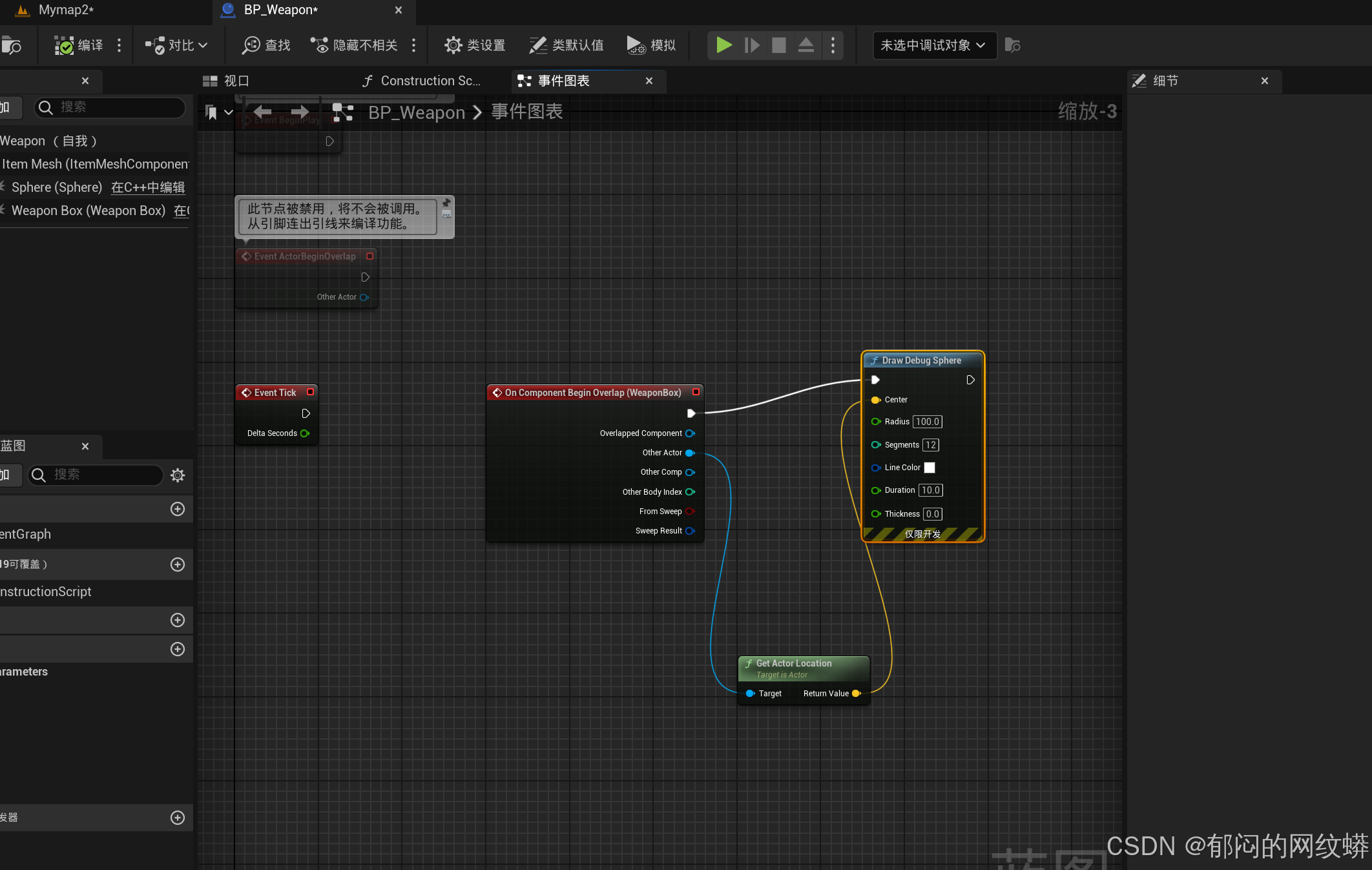Click the green Play button

[x=723, y=45]
